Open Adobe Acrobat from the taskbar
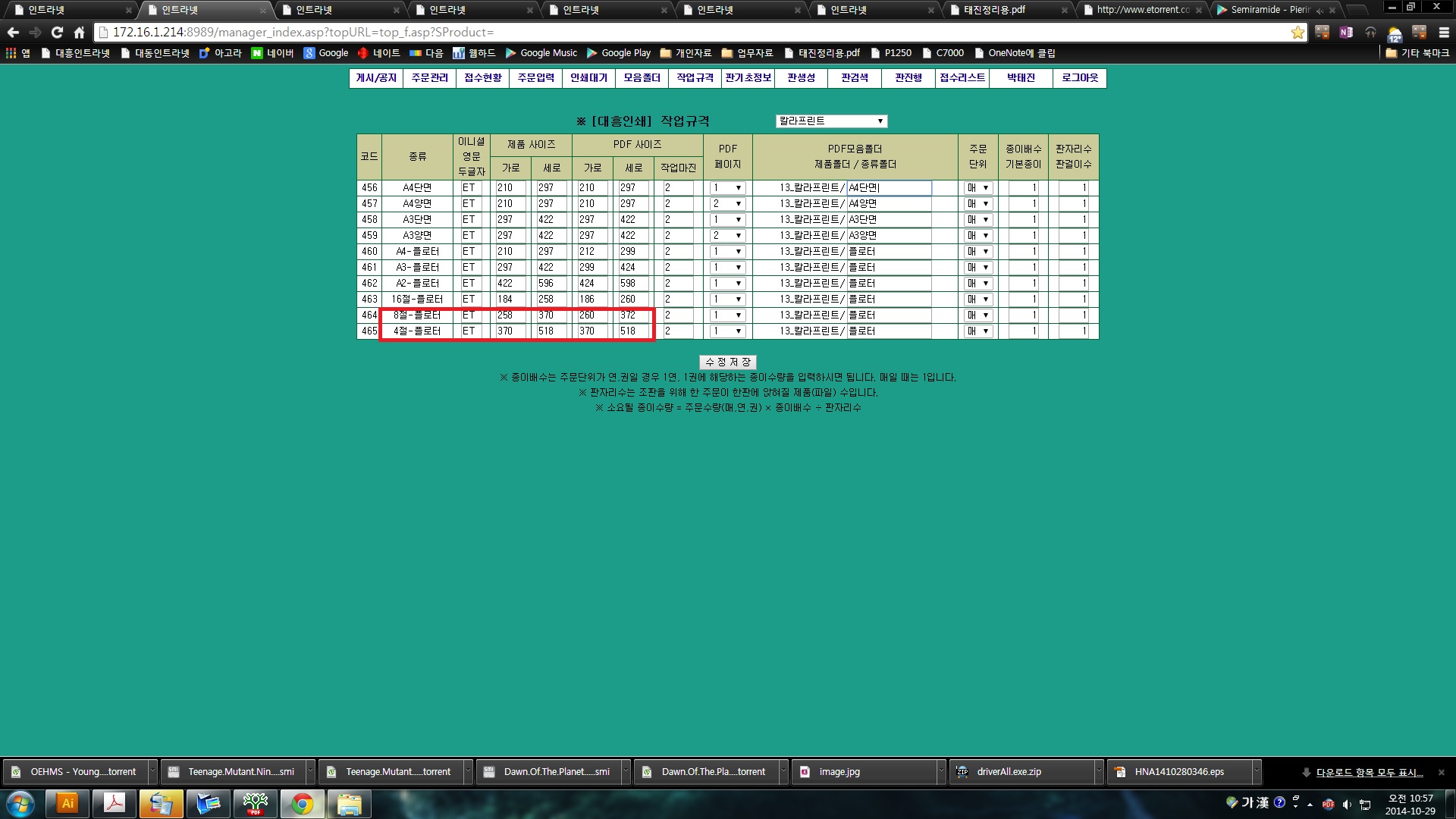Screen dimensions: 1456x819 115,803
